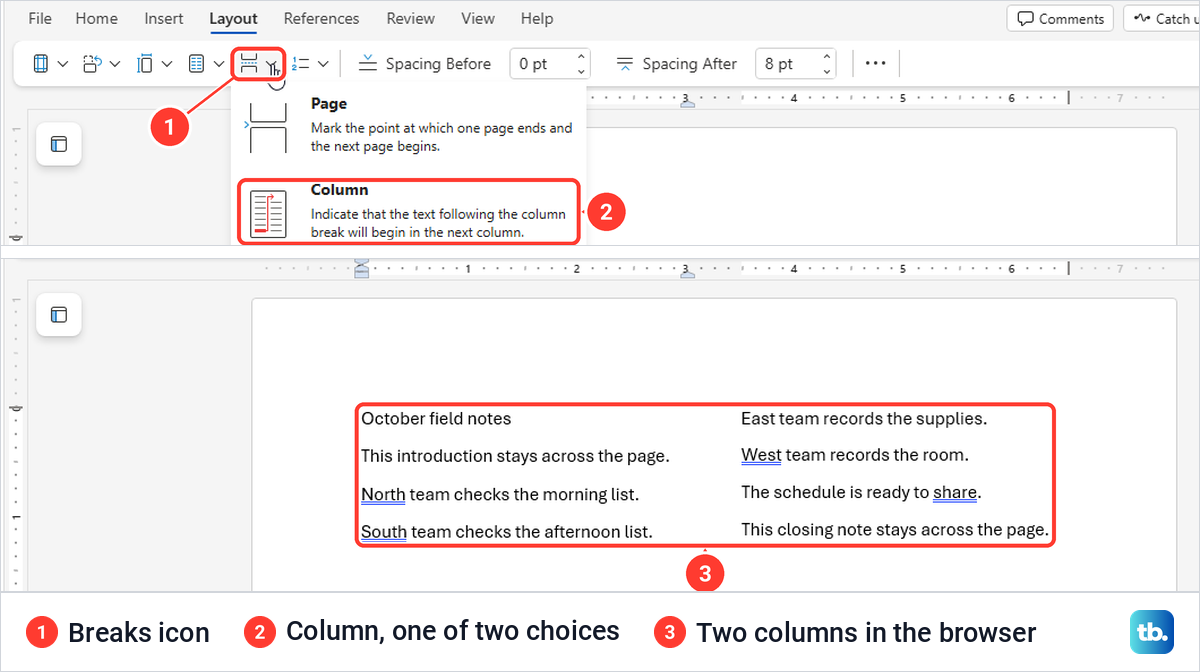
Task: Switch to the Insert tab
Action: click(x=163, y=18)
